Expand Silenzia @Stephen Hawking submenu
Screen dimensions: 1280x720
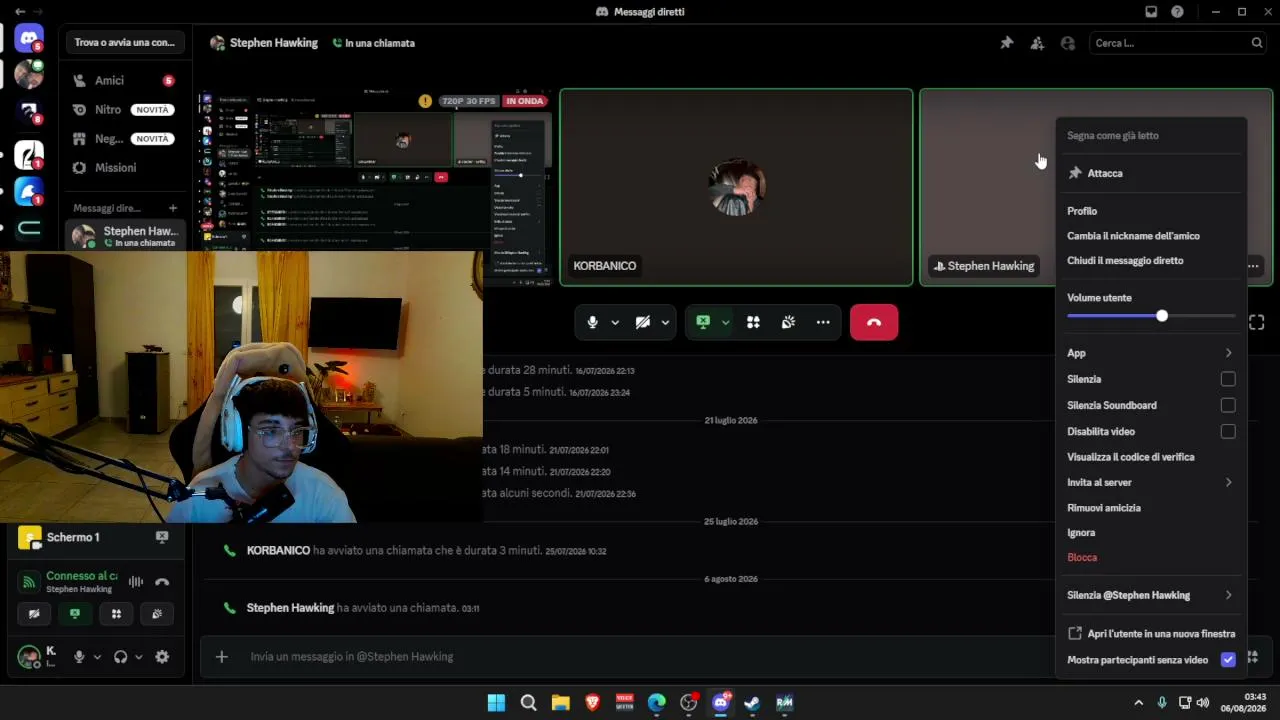click(1151, 595)
